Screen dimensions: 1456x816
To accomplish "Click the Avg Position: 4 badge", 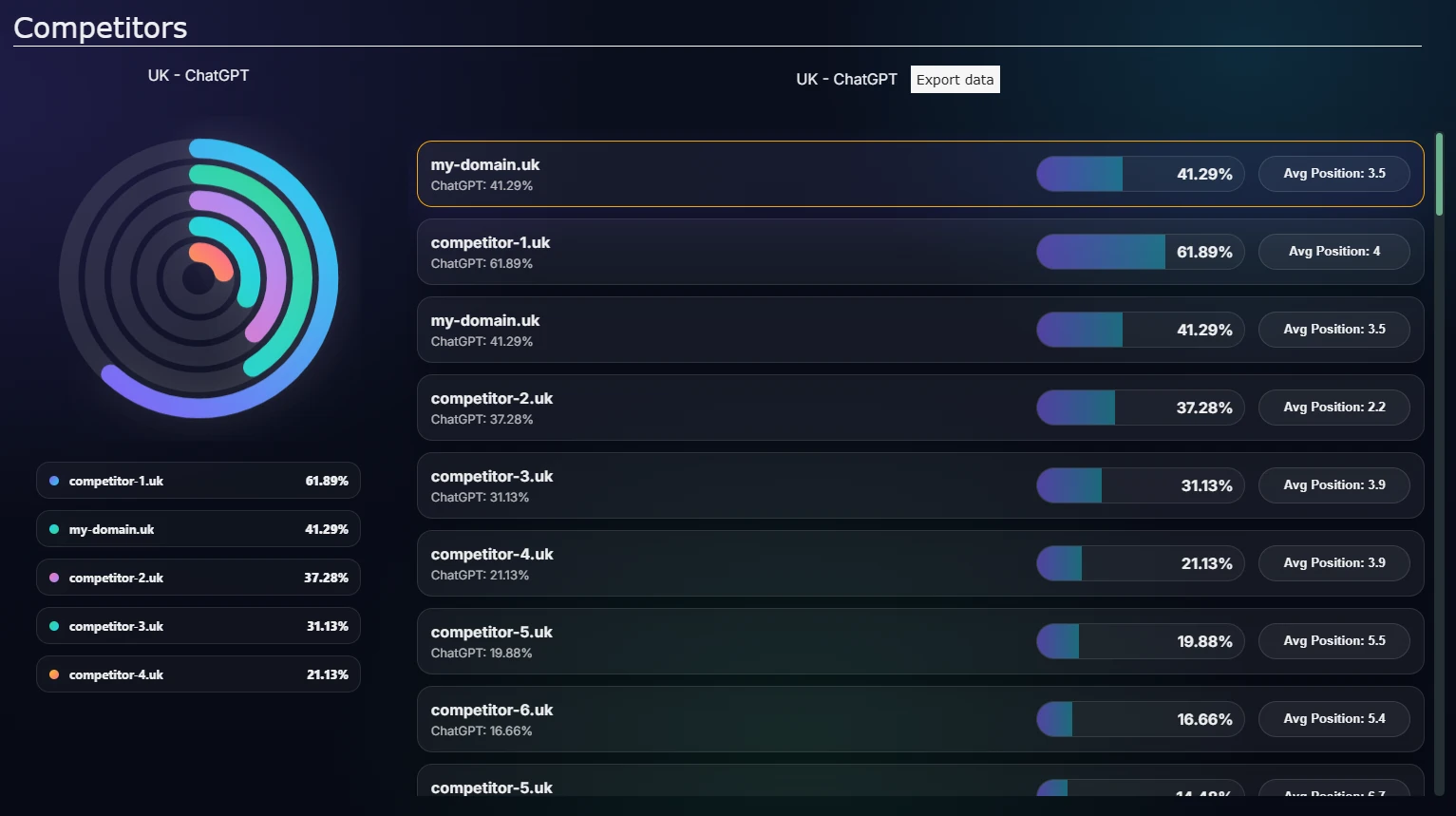I will click(x=1333, y=252).
